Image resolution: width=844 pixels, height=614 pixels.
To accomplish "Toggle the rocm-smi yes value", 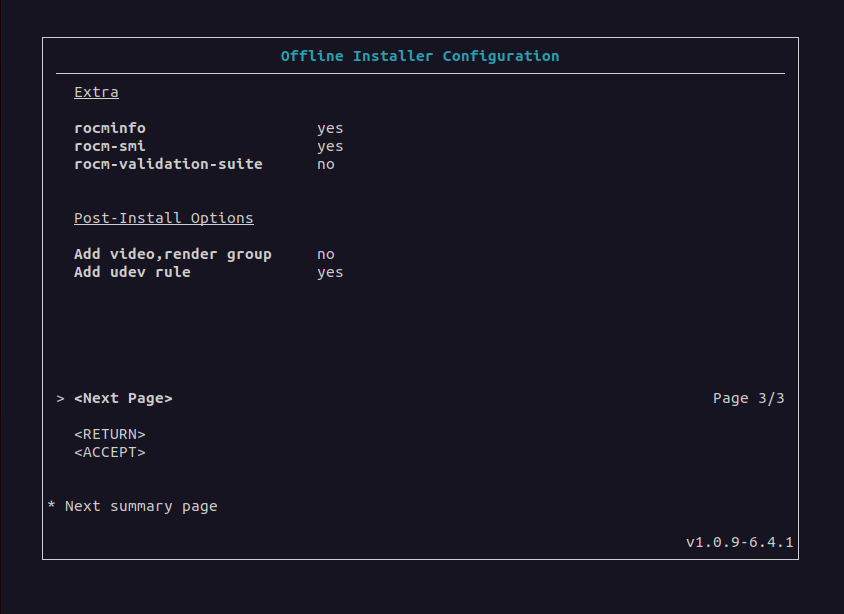I will coord(330,146).
